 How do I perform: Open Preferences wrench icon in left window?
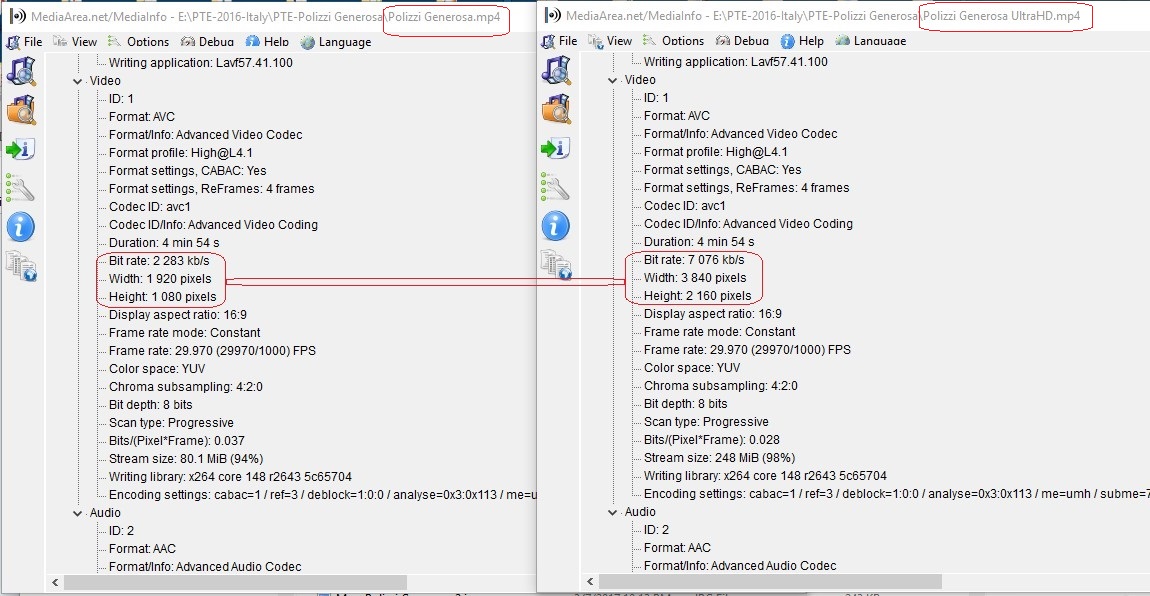pyautogui.click(x=21, y=188)
